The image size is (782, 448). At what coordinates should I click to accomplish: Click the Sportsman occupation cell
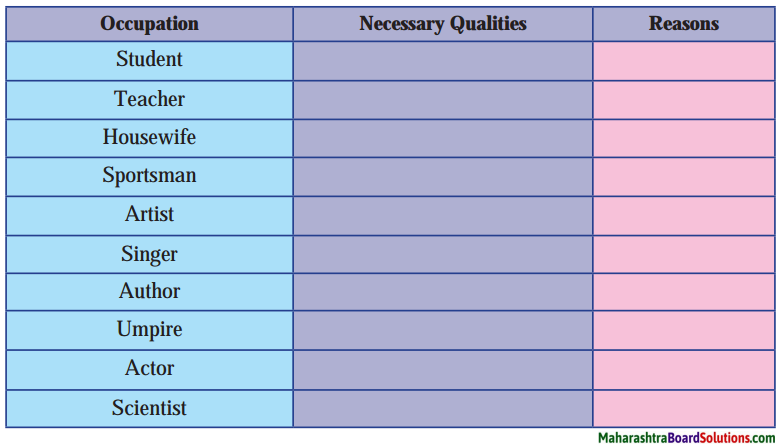pyautogui.click(x=149, y=177)
